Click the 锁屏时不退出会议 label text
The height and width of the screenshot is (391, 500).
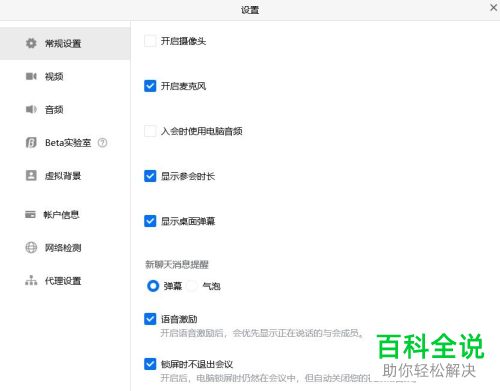click(x=197, y=364)
